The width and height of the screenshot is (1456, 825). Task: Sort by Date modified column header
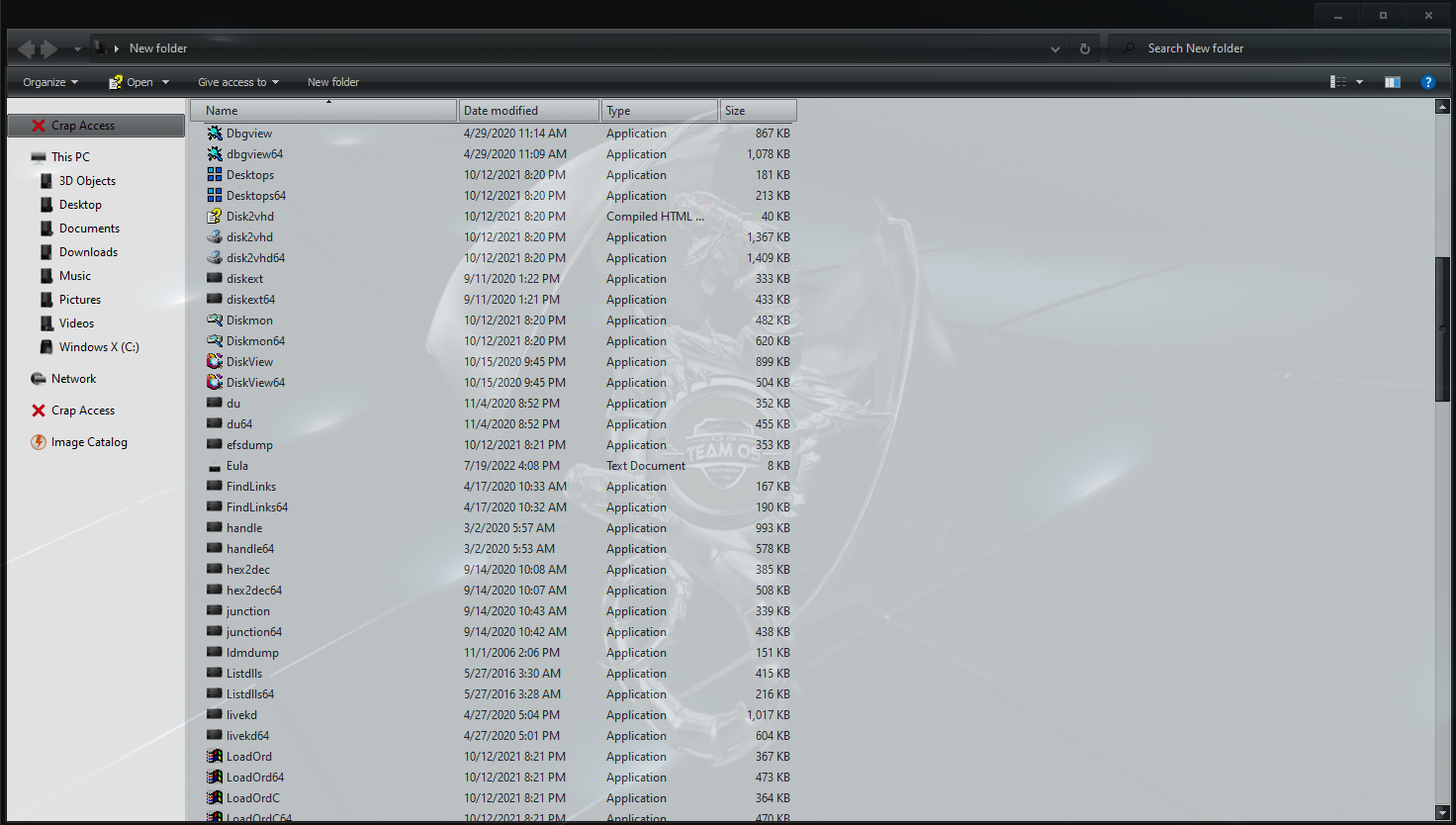(529, 111)
